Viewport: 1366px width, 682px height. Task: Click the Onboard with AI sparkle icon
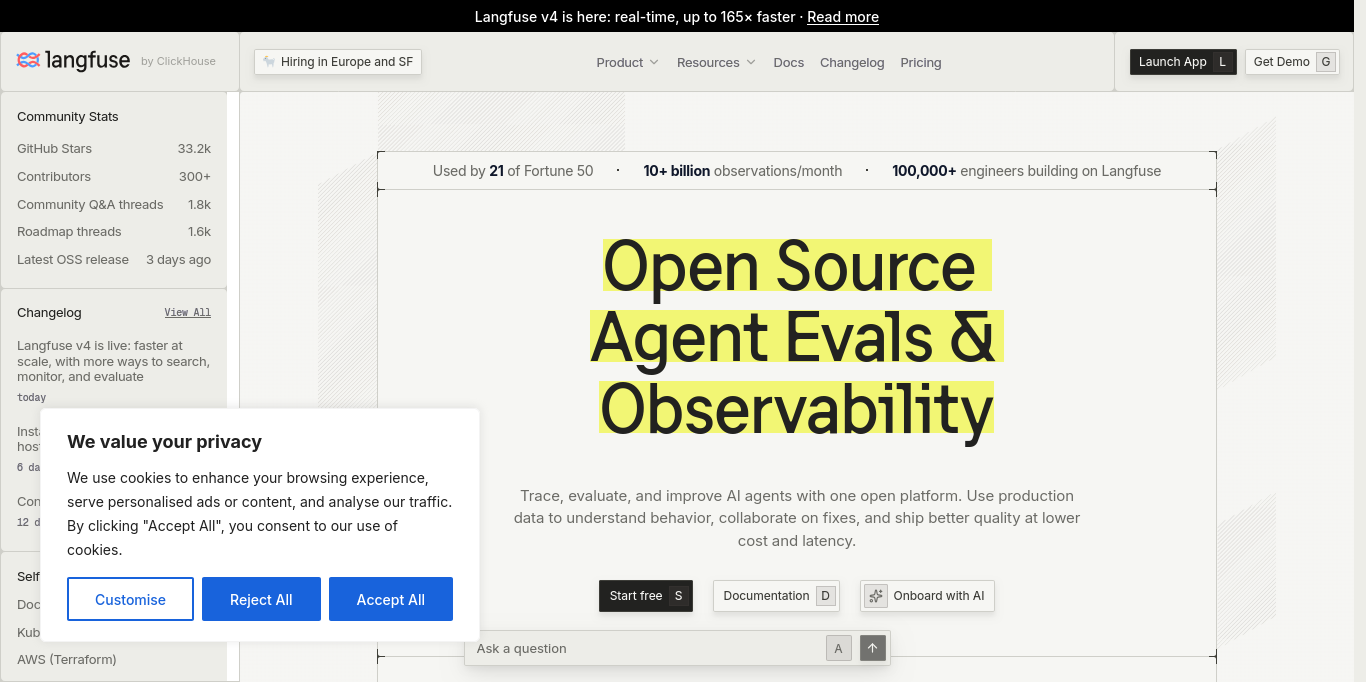coord(876,596)
